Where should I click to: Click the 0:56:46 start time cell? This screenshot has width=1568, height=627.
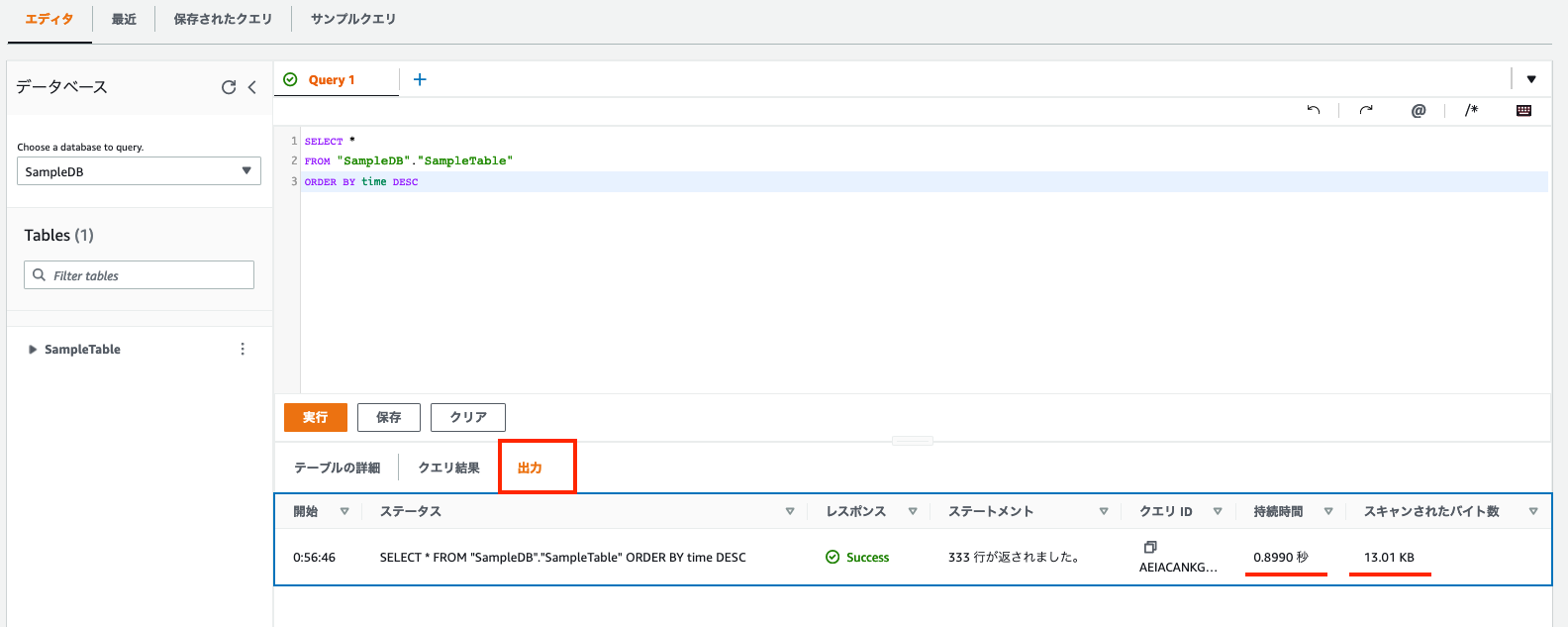(314, 557)
